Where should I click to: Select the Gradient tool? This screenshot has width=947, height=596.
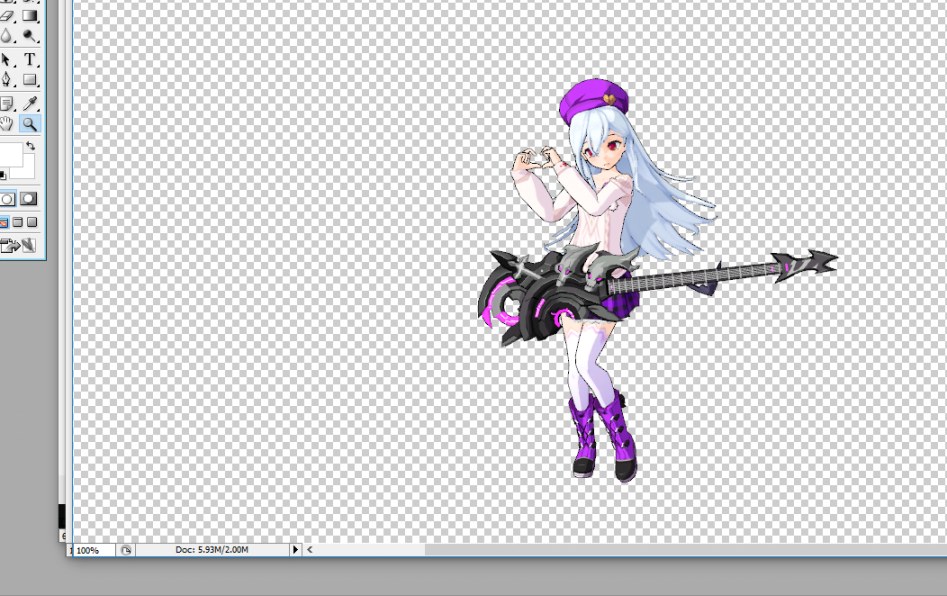click(x=30, y=16)
